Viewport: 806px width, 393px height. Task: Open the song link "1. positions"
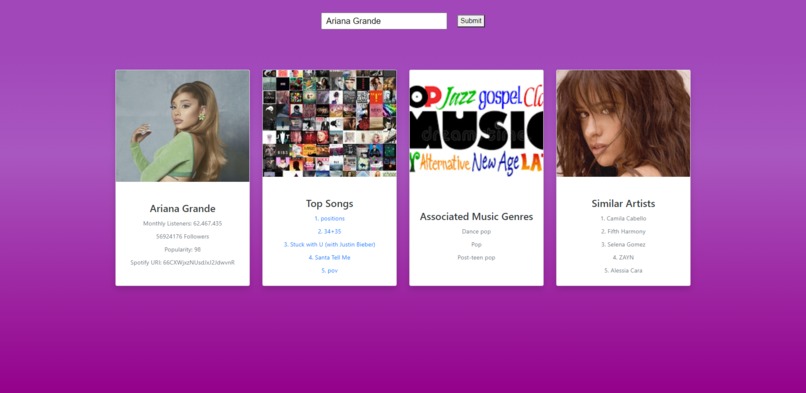pyautogui.click(x=329, y=218)
